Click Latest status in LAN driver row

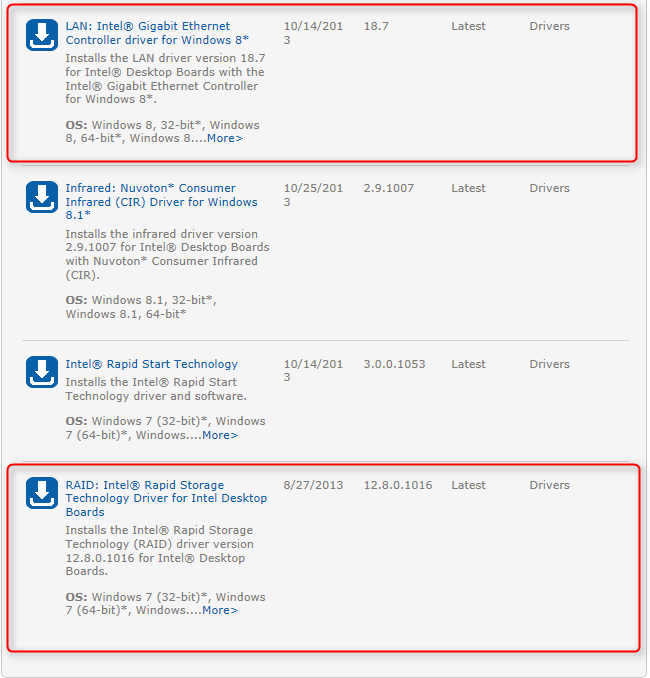[468, 26]
